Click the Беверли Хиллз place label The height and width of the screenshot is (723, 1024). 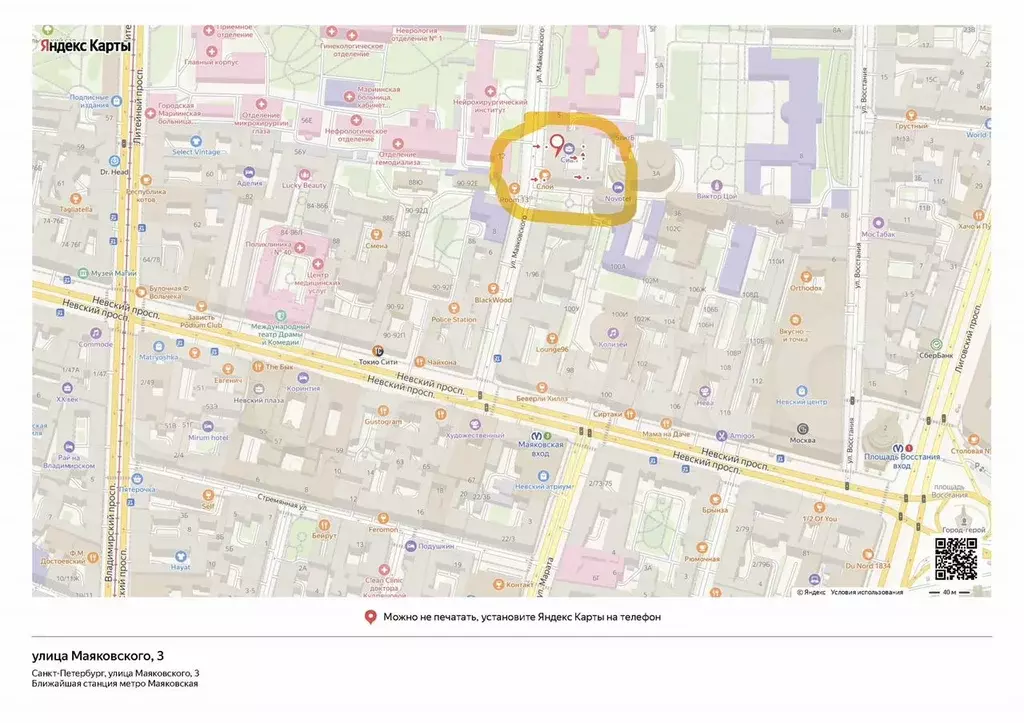(542, 398)
